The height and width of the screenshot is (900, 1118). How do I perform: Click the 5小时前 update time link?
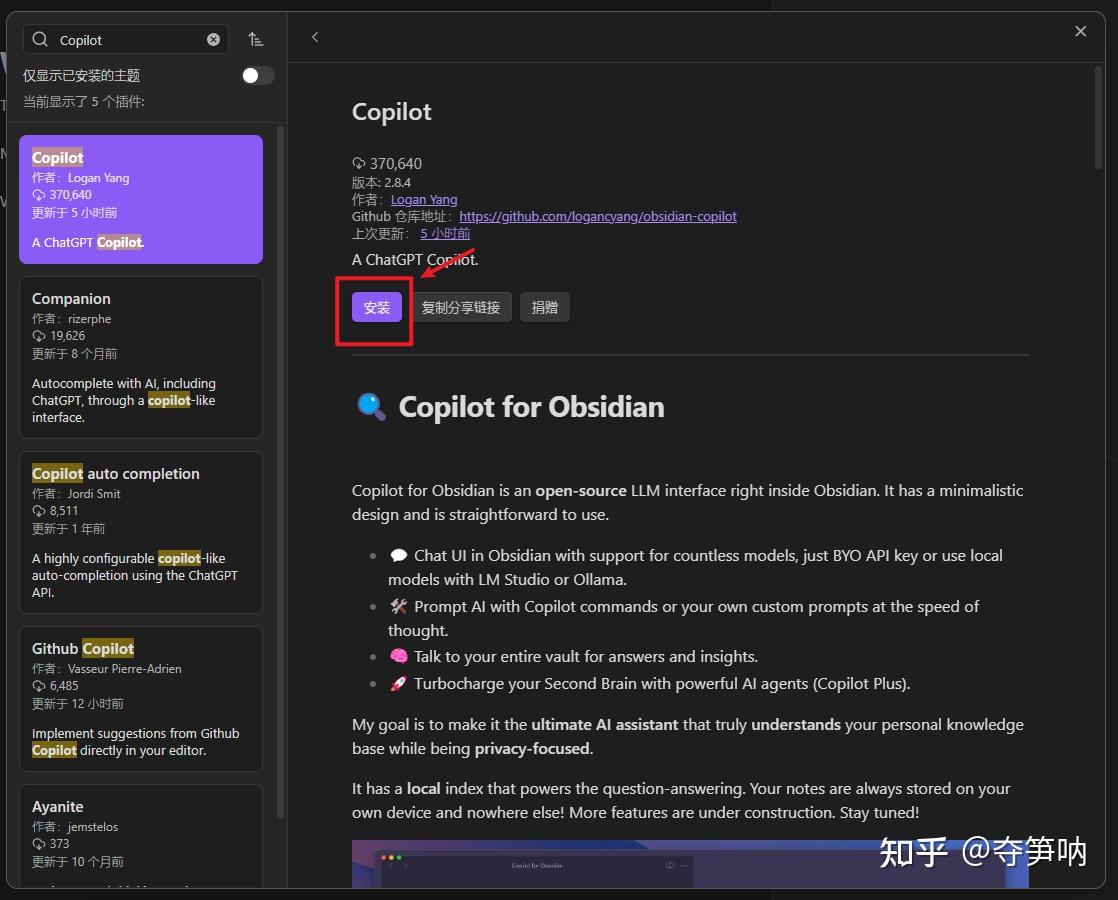tap(444, 233)
